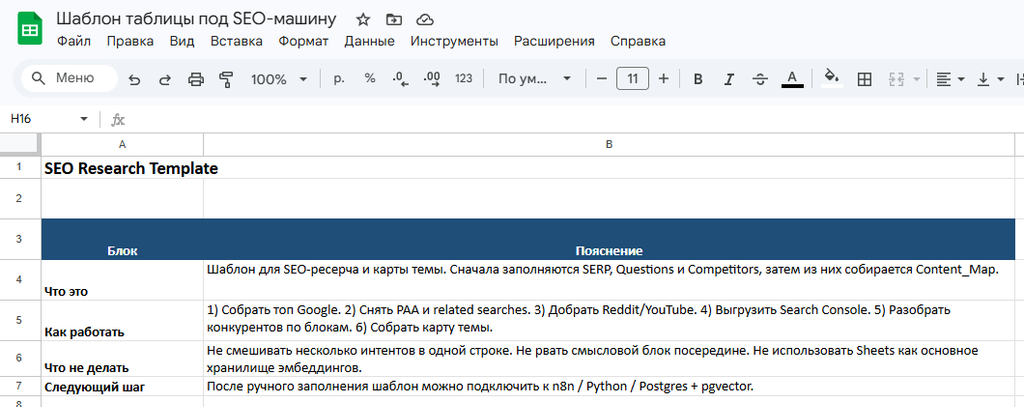
Task: Toggle strikethrough formatting
Action: 760,80
